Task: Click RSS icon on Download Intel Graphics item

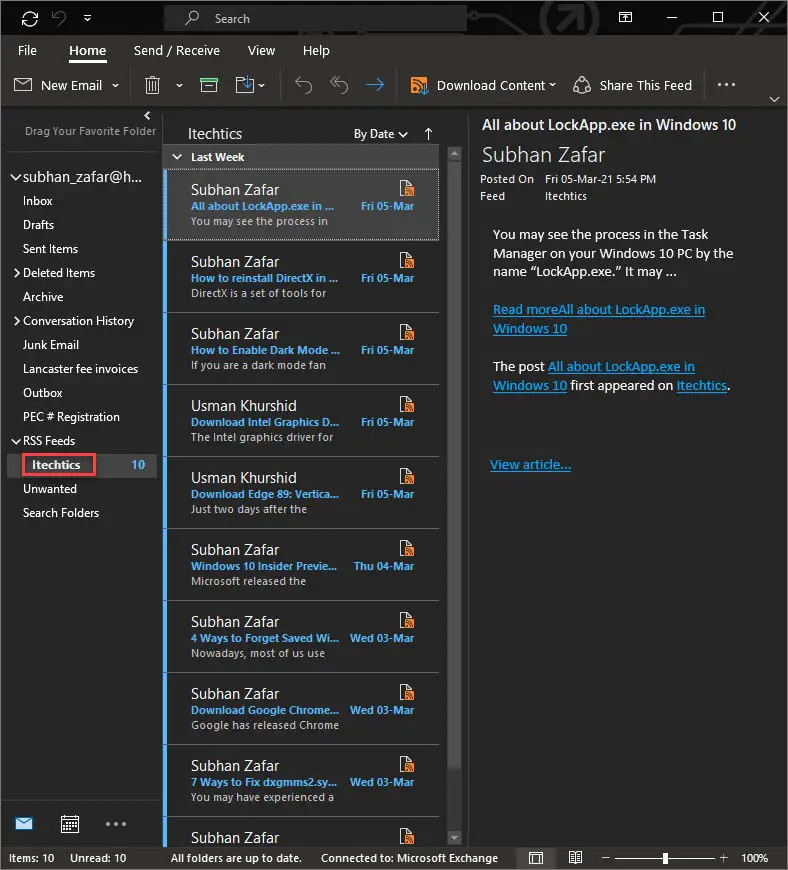Action: tap(407, 404)
